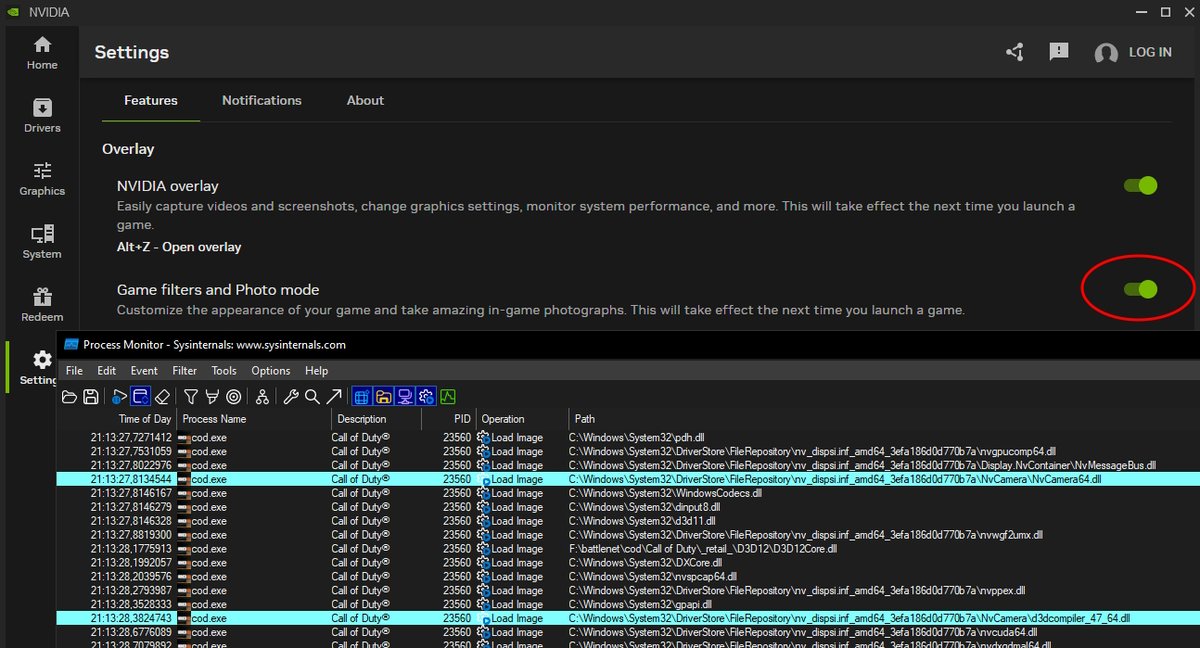The height and width of the screenshot is (648, 1200).
Task: Toggle Show Network Activity in Process Monitor
Action: pyautogui.click(x=405, y=397)
